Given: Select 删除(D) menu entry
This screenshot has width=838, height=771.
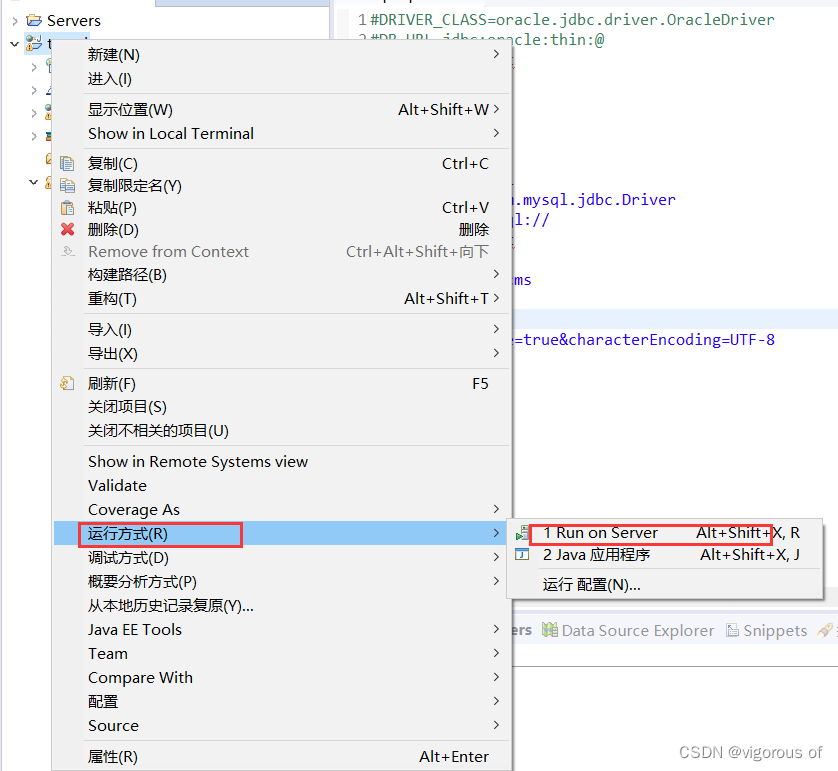Looking at the screenshot, I should [282, 230].
